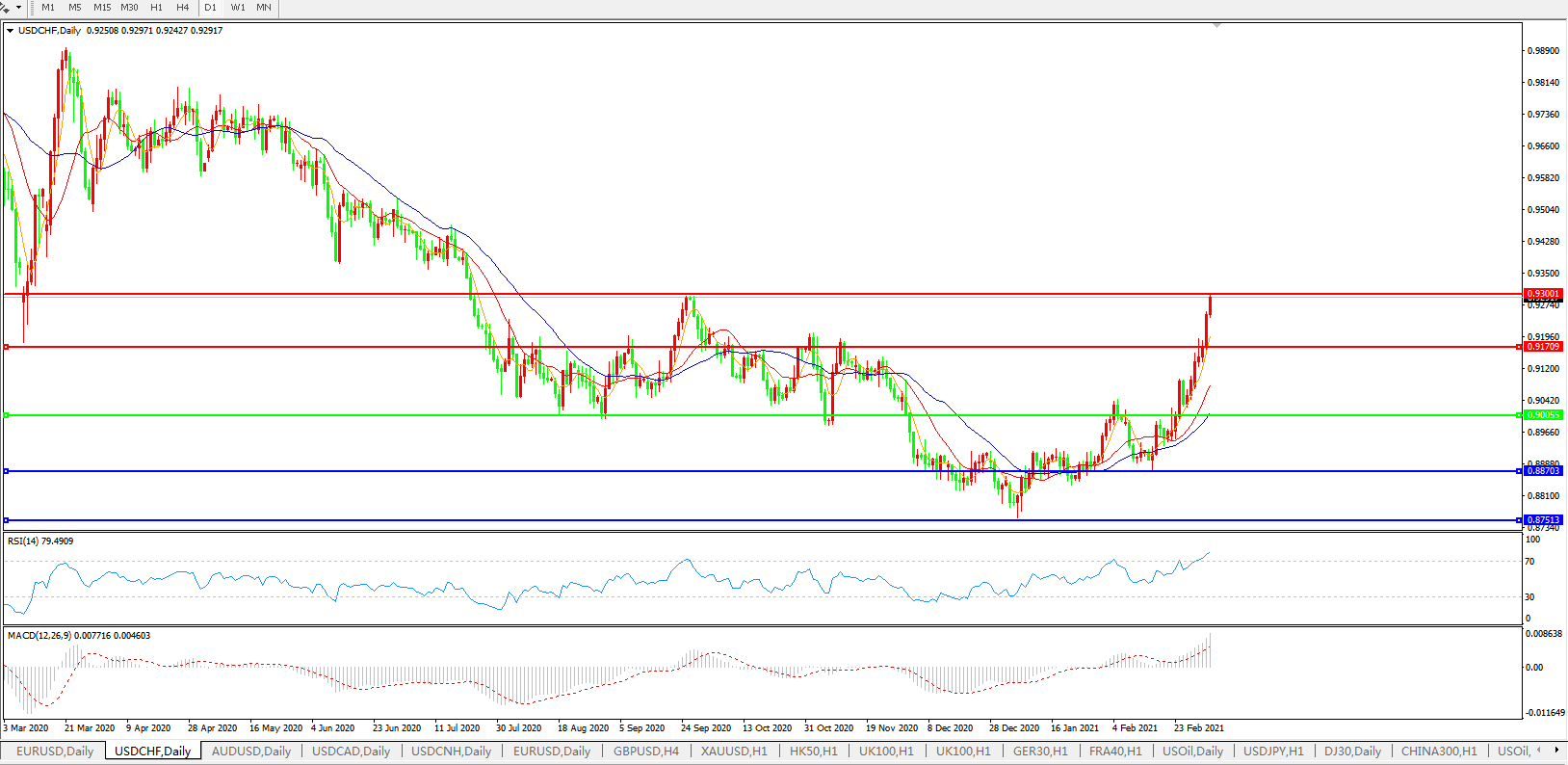The height and width of the screenshot is (765, 1568).
Task: Select the H4 timeframe button
Action: pyautogui.click(x=182, y=8)
